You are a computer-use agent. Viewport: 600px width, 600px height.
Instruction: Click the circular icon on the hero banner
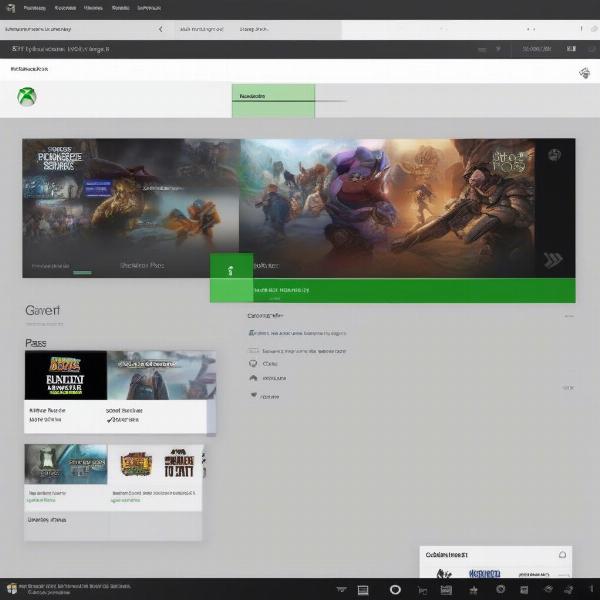(x=554, y=155)
